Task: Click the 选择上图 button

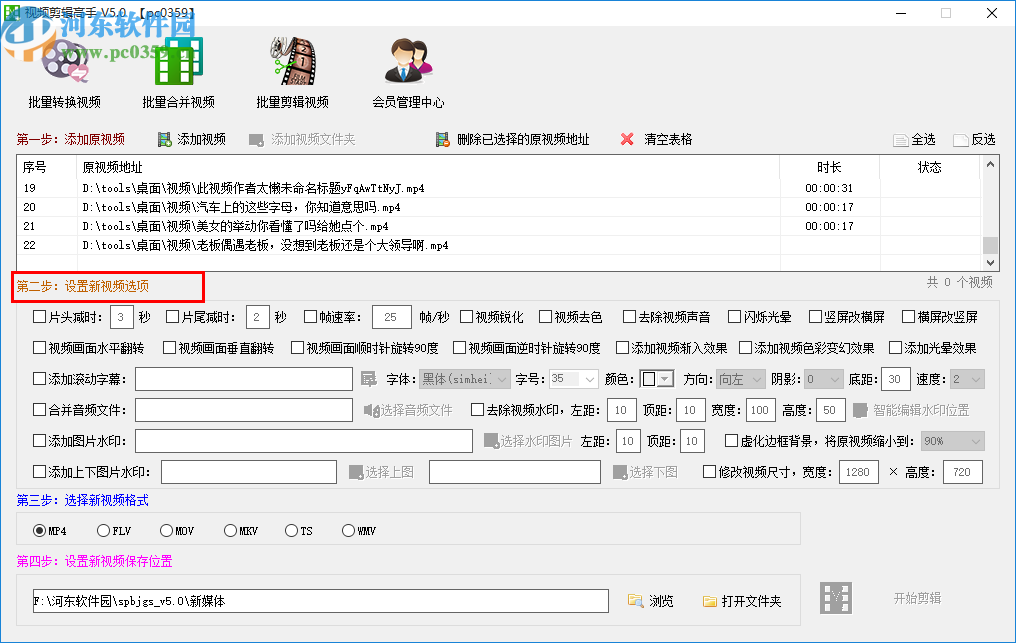Action: (382, 472)
